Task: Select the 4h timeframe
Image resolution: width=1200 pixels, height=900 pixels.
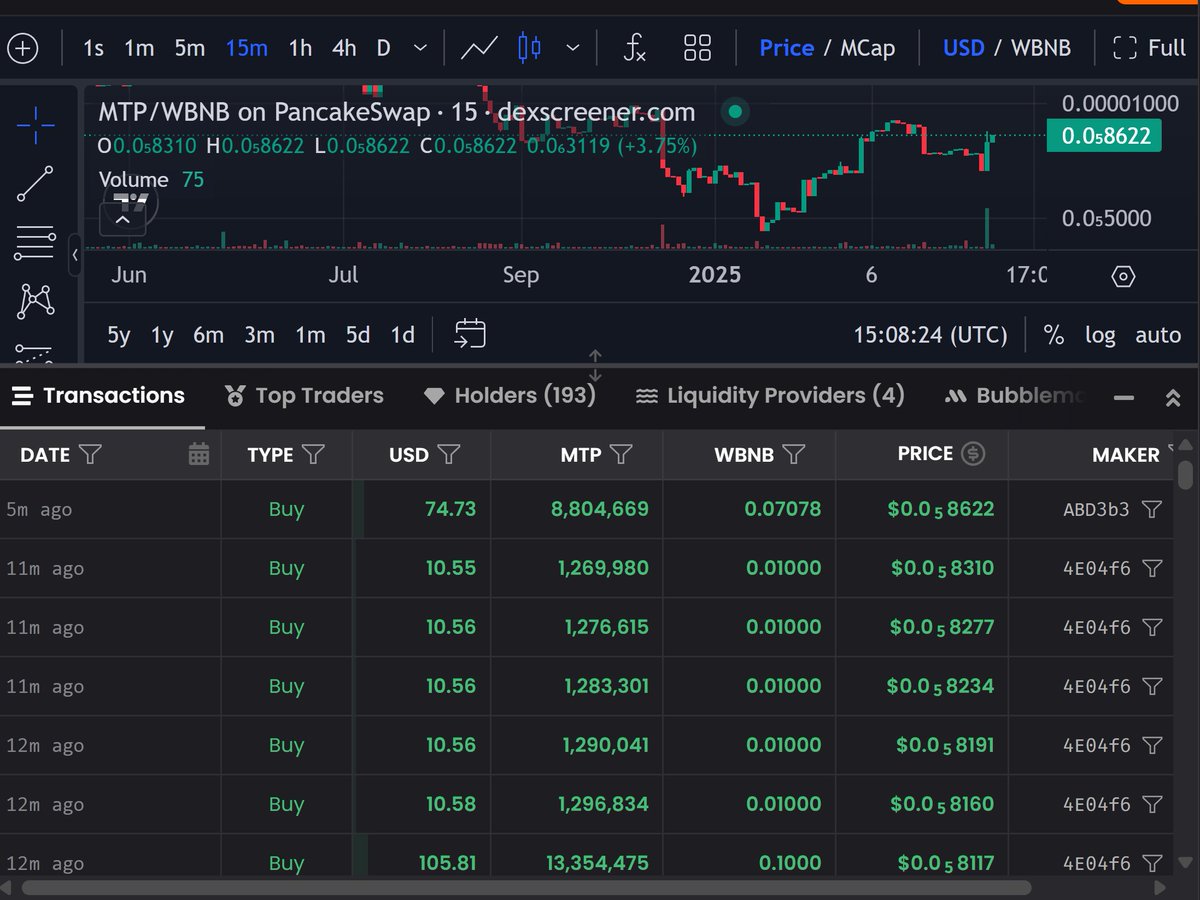Action: [344, 48]
